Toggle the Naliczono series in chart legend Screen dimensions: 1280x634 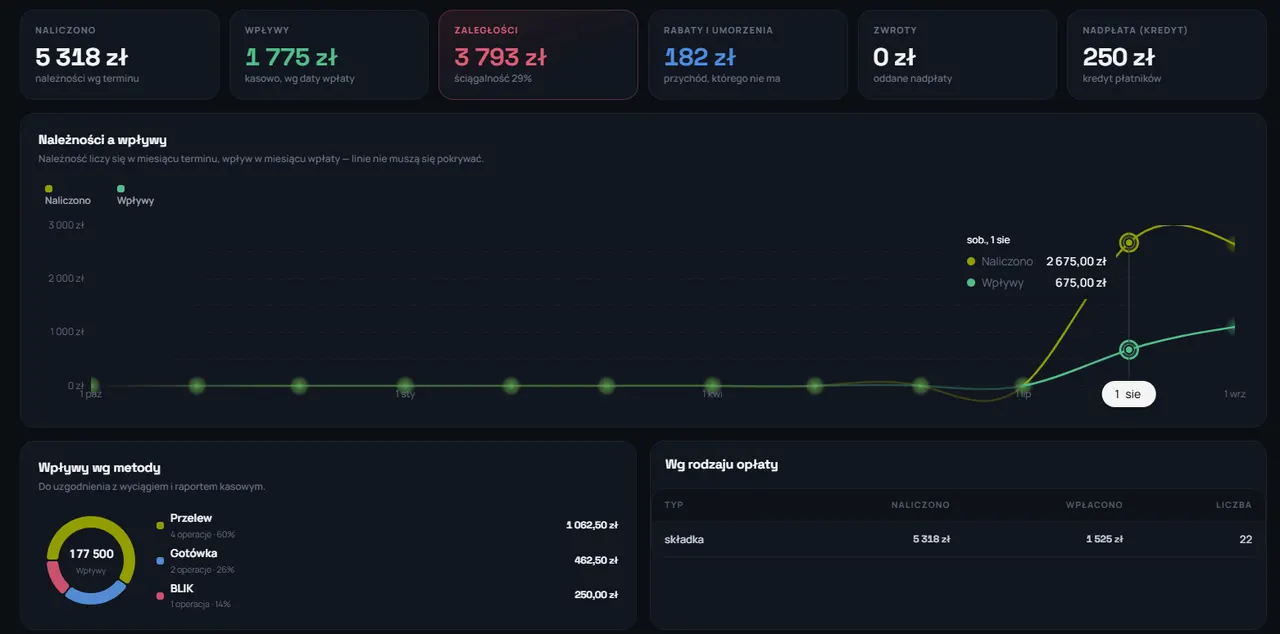67,195
